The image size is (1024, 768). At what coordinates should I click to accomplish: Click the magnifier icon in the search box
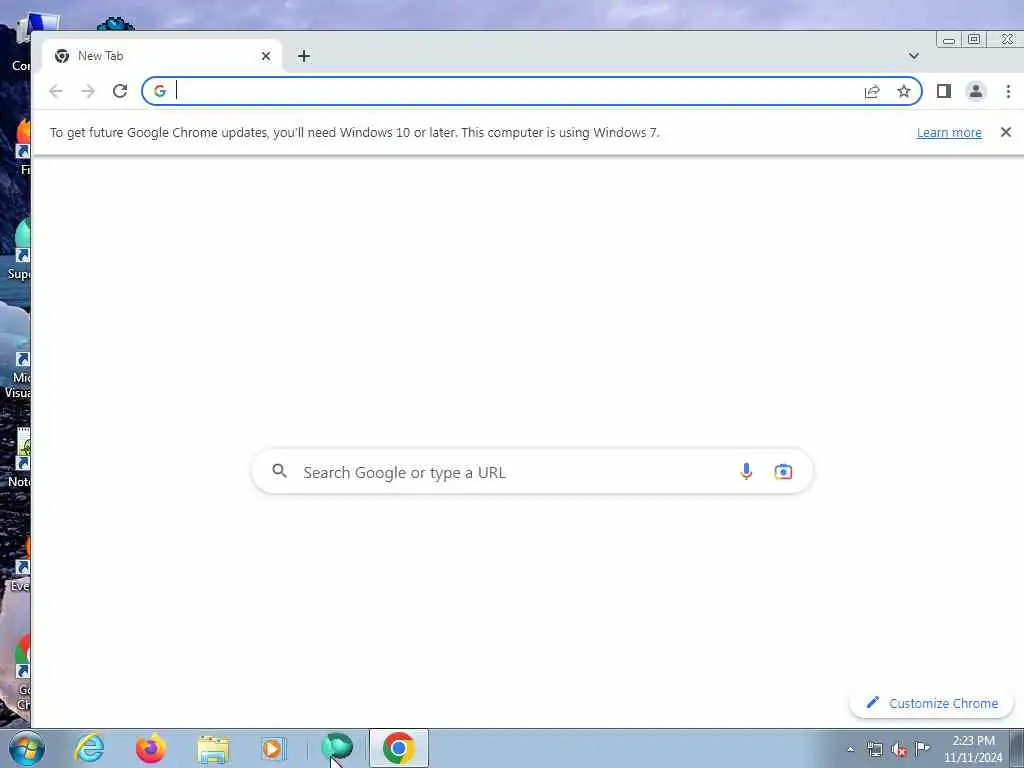280,471
